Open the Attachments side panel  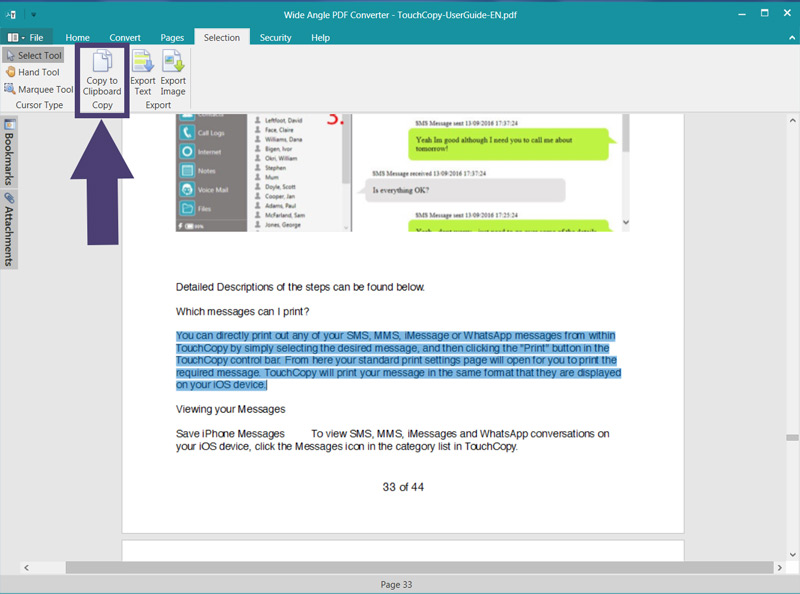pos(9,230)
